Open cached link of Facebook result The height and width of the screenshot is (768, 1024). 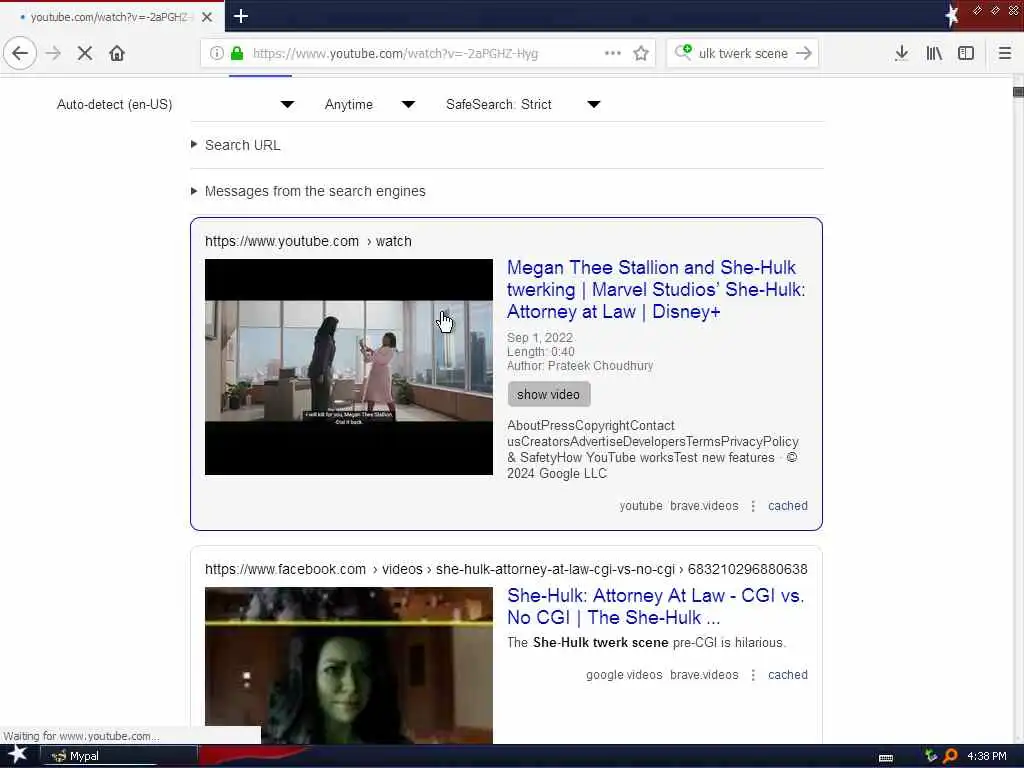pyautogui.click(x=788, y=675)
